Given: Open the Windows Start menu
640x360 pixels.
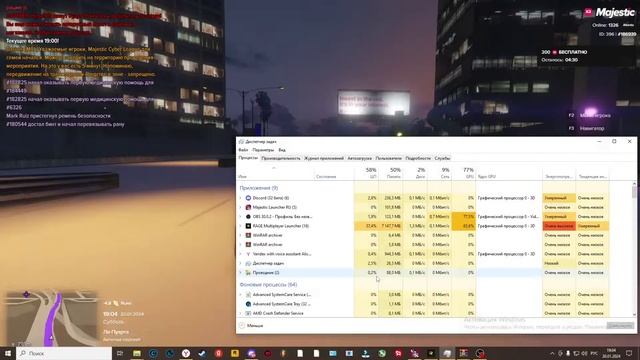Looking at the screenshot, I should click(x=8, y=353).
